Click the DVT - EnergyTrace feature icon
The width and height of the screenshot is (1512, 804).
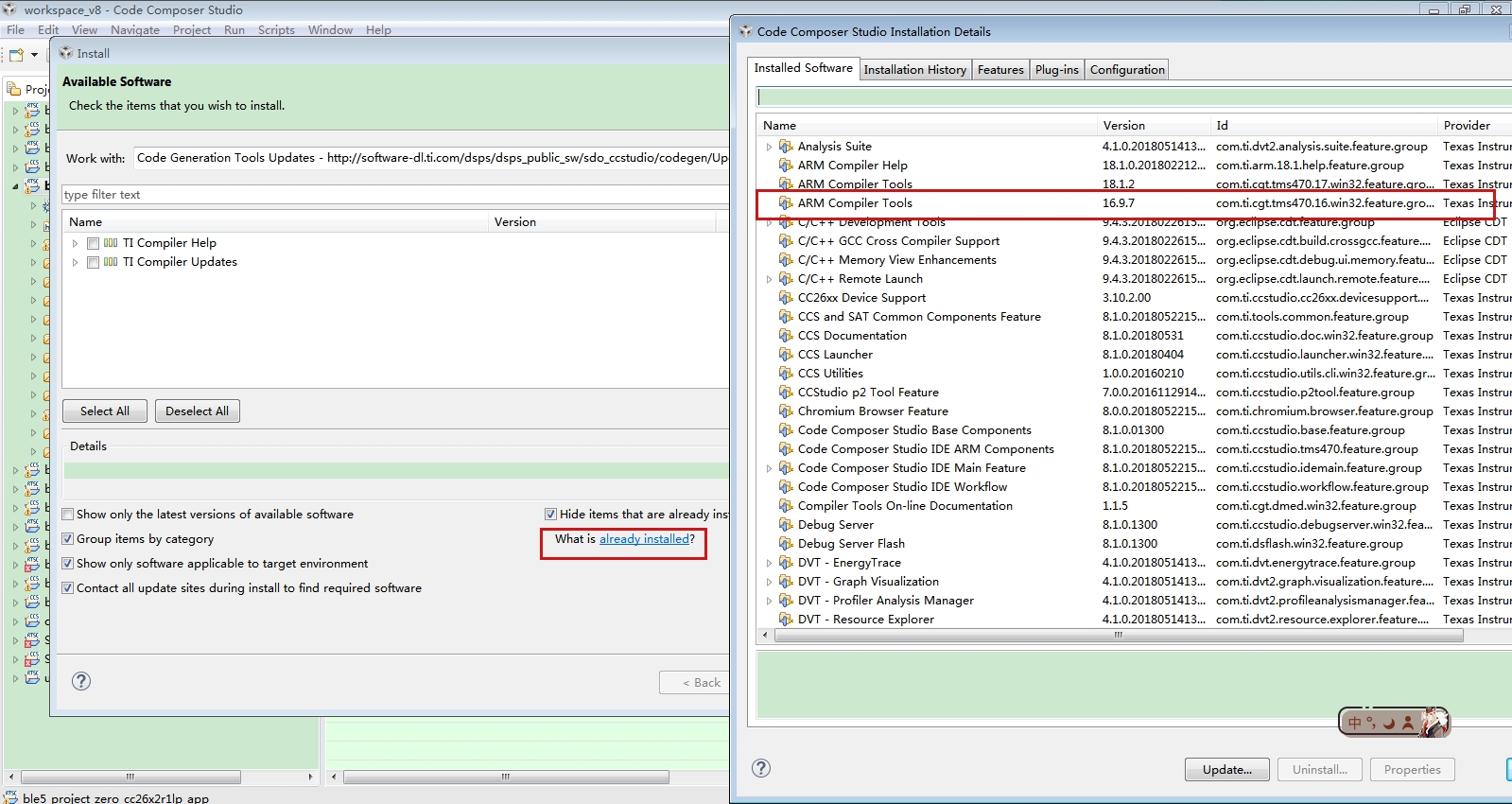coord(786,563)
